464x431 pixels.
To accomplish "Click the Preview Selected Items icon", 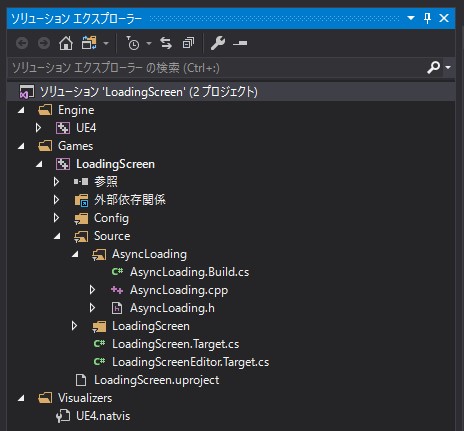I will (240, 43).
